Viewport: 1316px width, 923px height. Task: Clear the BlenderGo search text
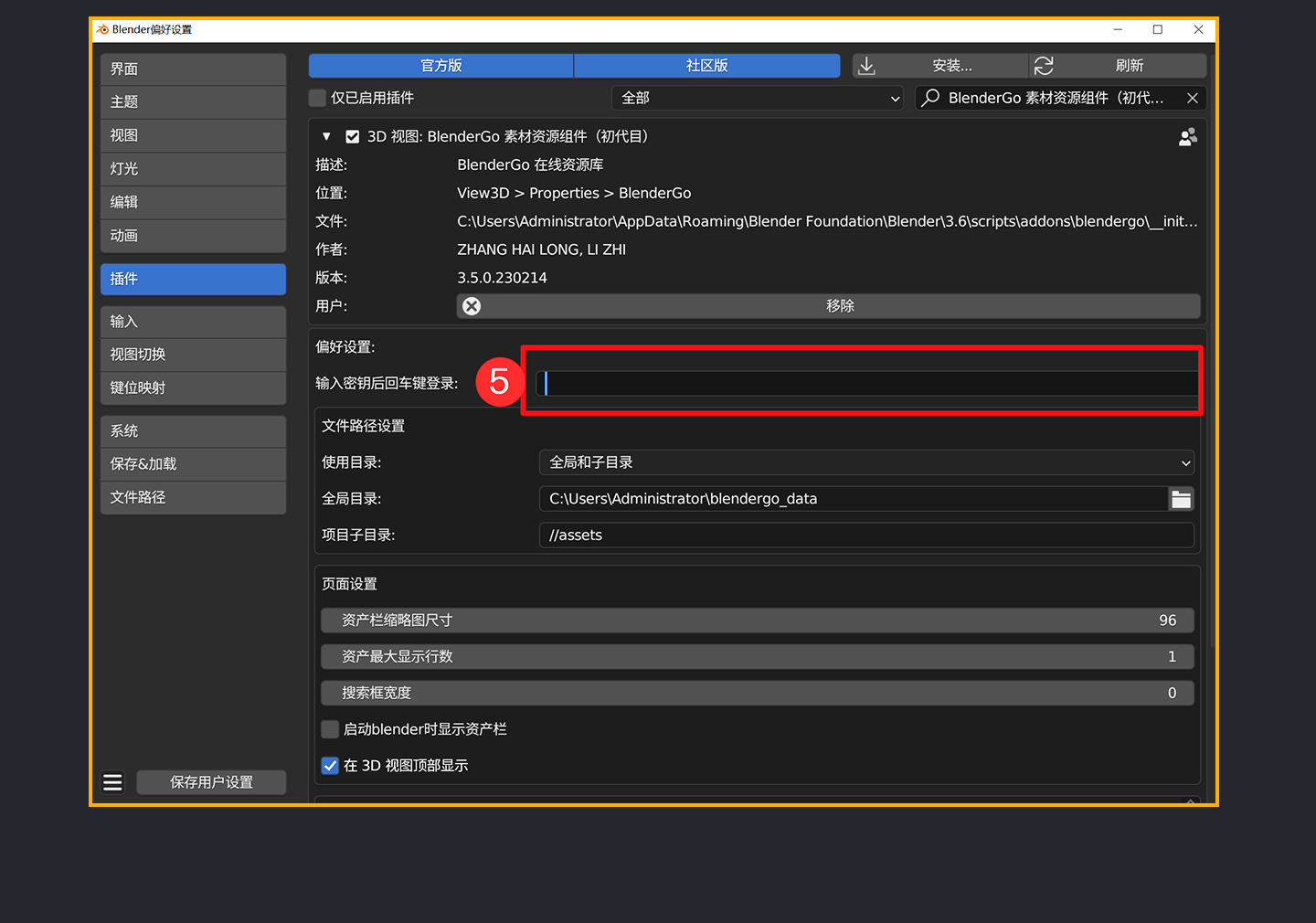coord(1193,98)
